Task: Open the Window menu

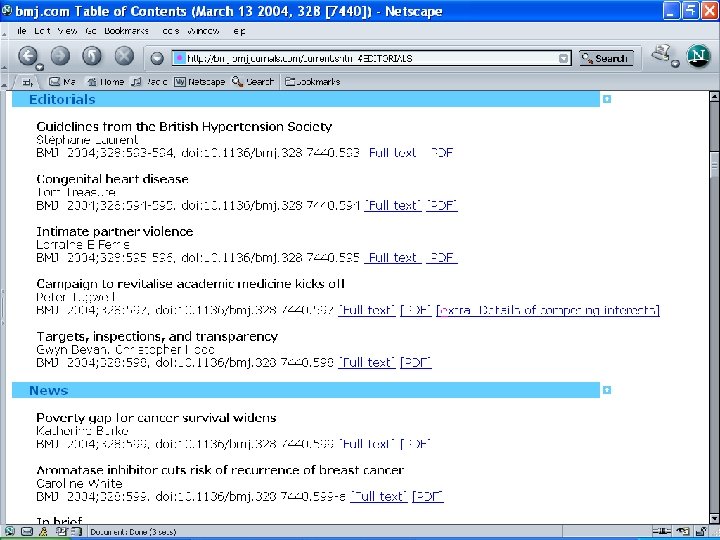Action: tap(203, 31)
